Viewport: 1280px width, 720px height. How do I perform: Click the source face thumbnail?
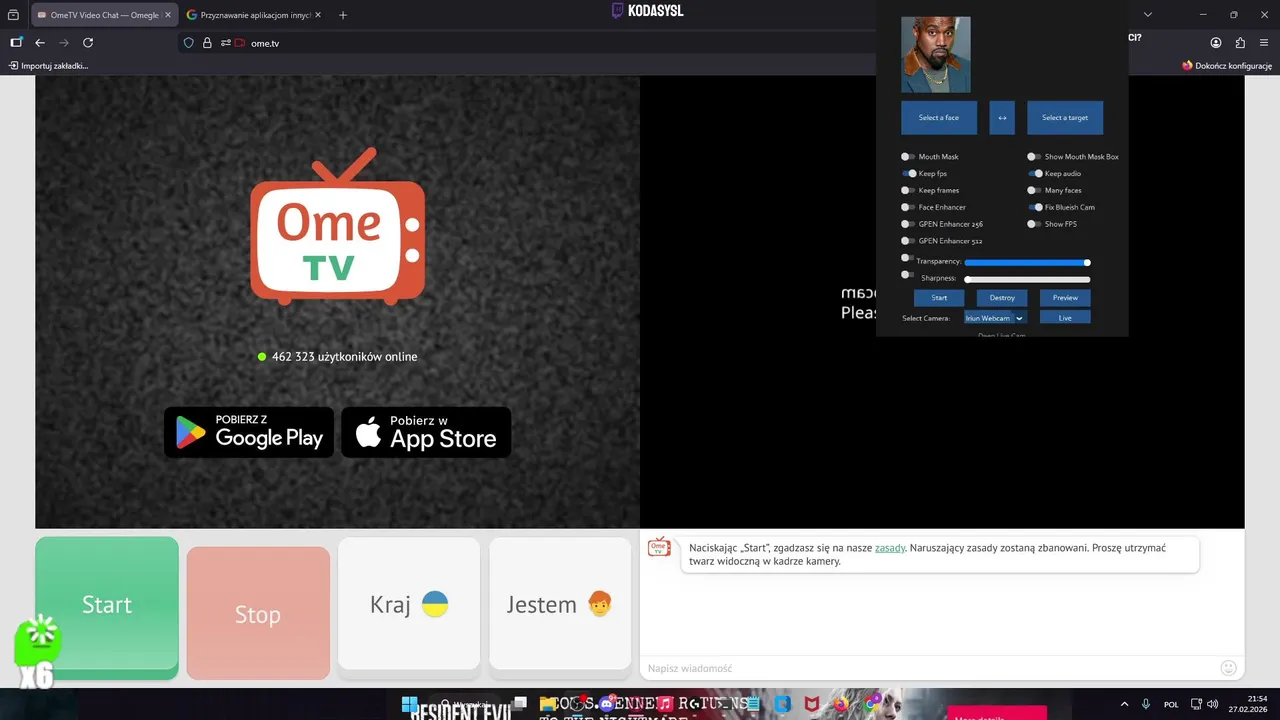936,55
